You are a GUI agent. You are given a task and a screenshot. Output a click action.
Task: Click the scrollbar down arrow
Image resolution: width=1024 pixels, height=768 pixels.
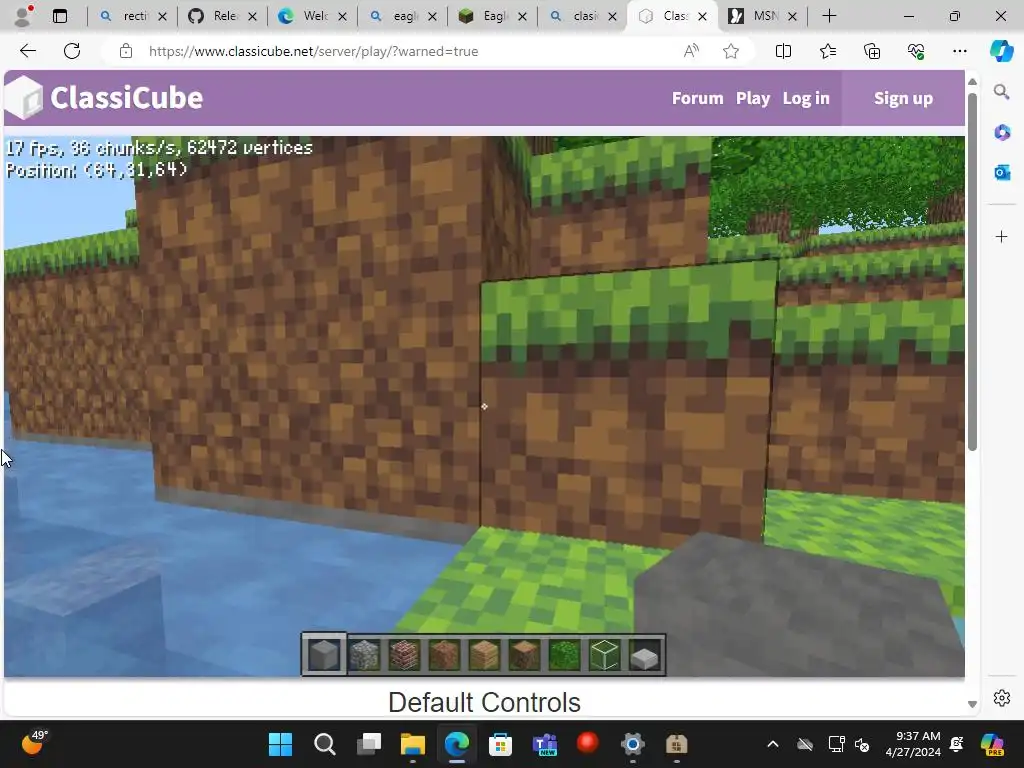pyautogui.click(x=972, y=704)
